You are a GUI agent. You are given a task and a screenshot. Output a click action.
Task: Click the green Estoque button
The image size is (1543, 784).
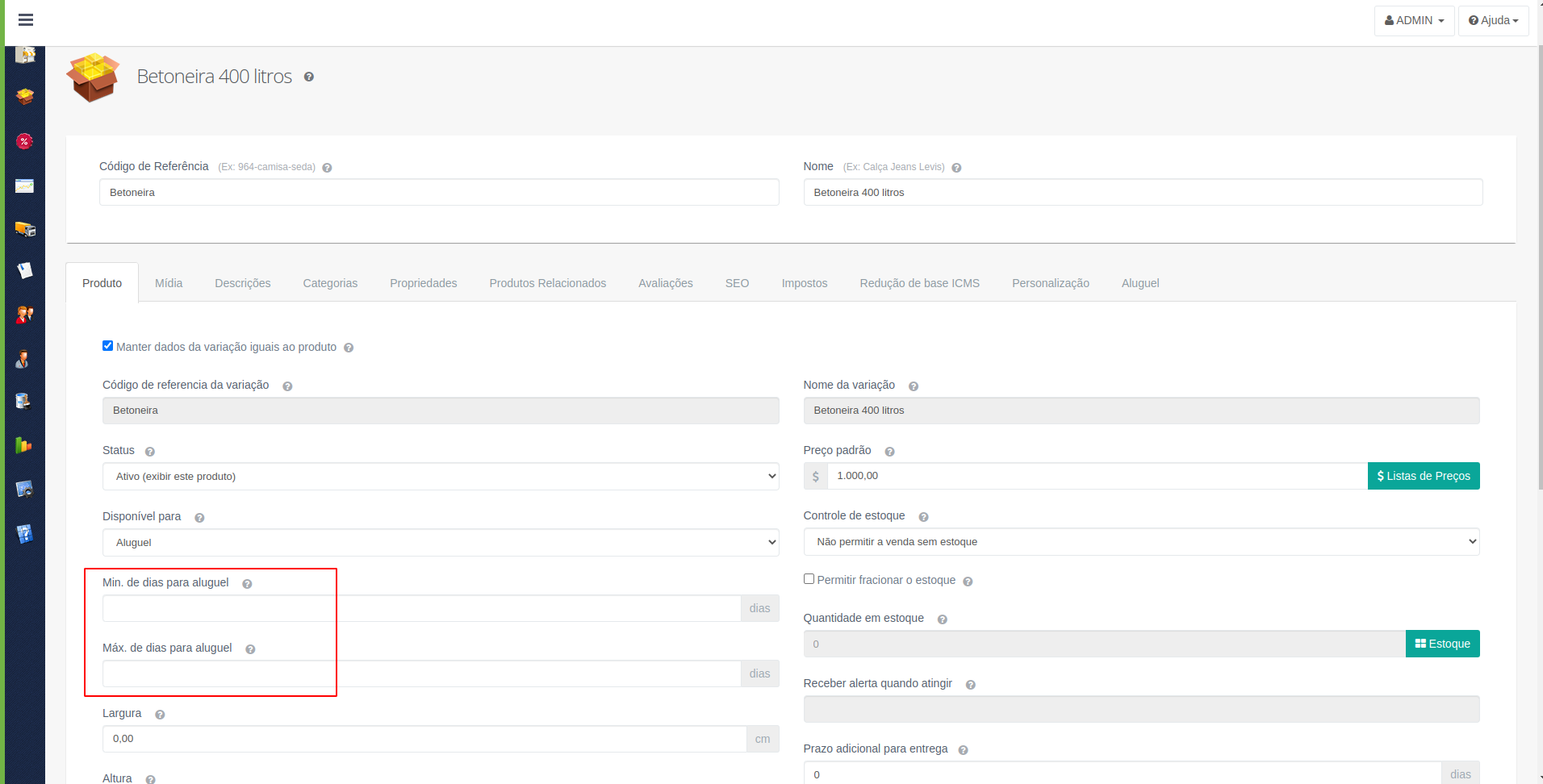coord(1442,644)
